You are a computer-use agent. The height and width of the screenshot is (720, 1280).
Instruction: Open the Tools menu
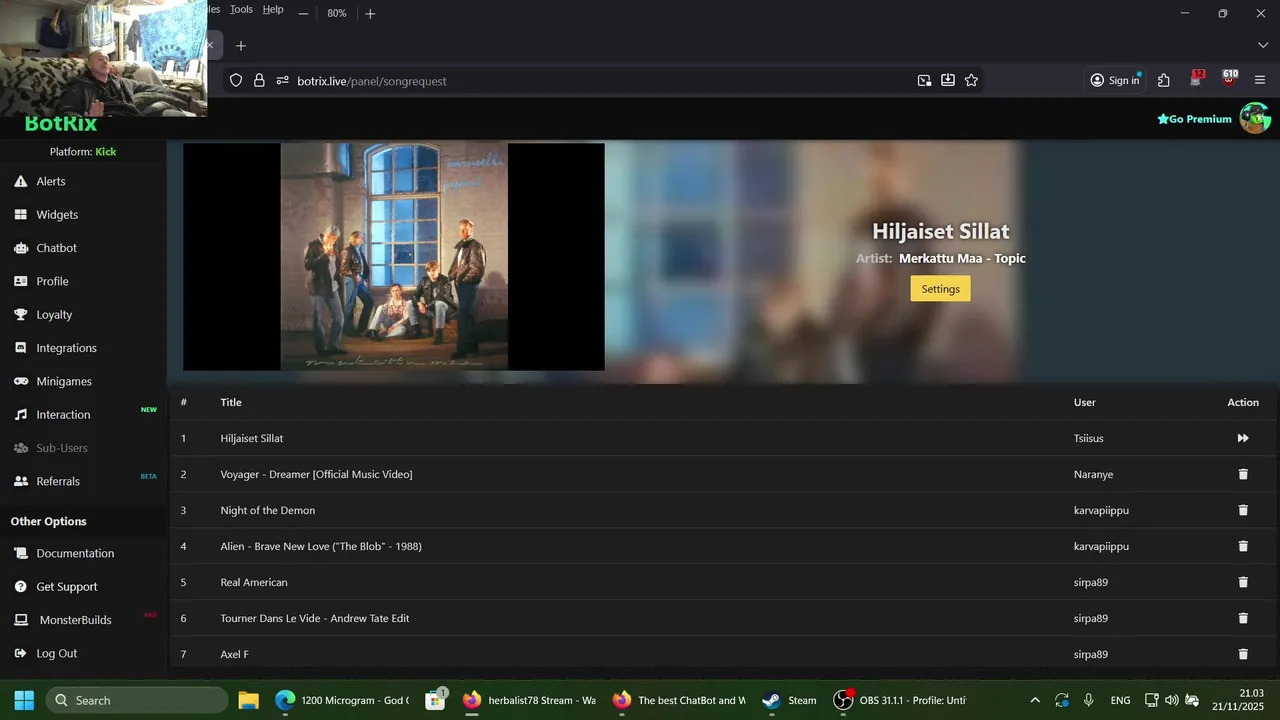(x=241, y=9)
